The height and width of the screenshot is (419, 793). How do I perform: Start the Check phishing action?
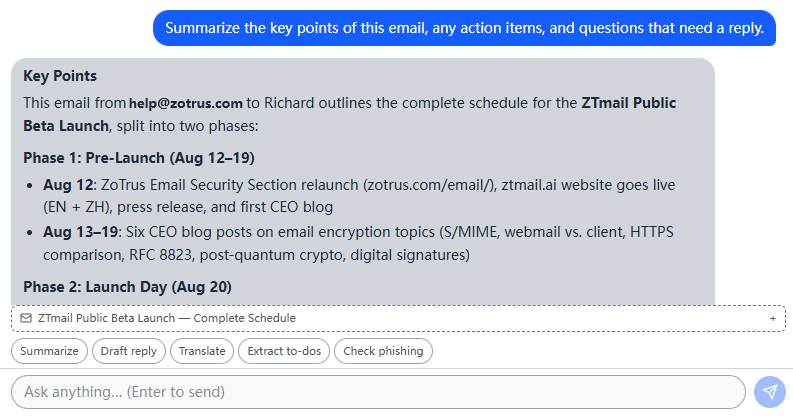[383, 351]
